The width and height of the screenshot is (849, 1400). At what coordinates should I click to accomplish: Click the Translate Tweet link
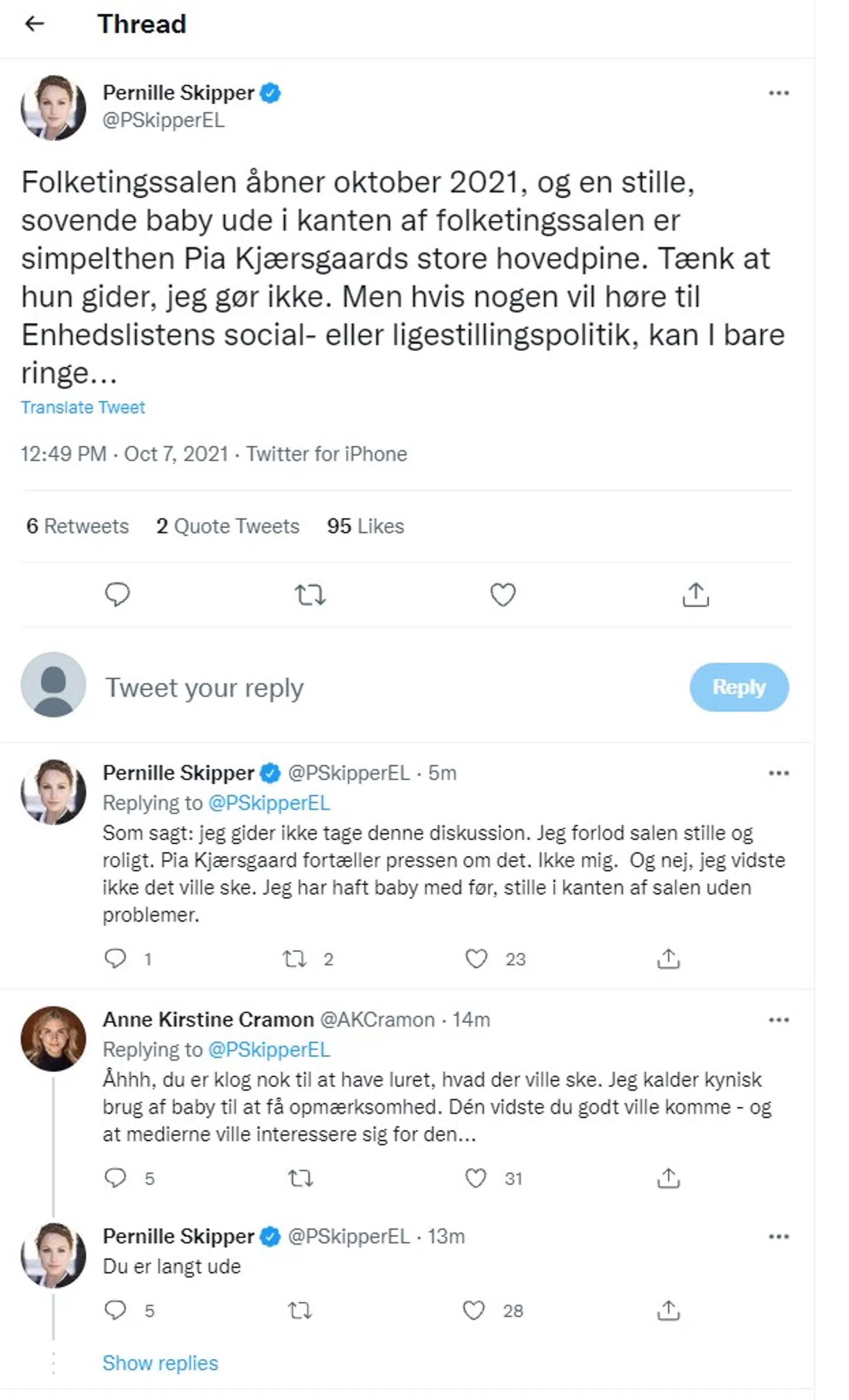pyautogui.click(x=83, y=407)
